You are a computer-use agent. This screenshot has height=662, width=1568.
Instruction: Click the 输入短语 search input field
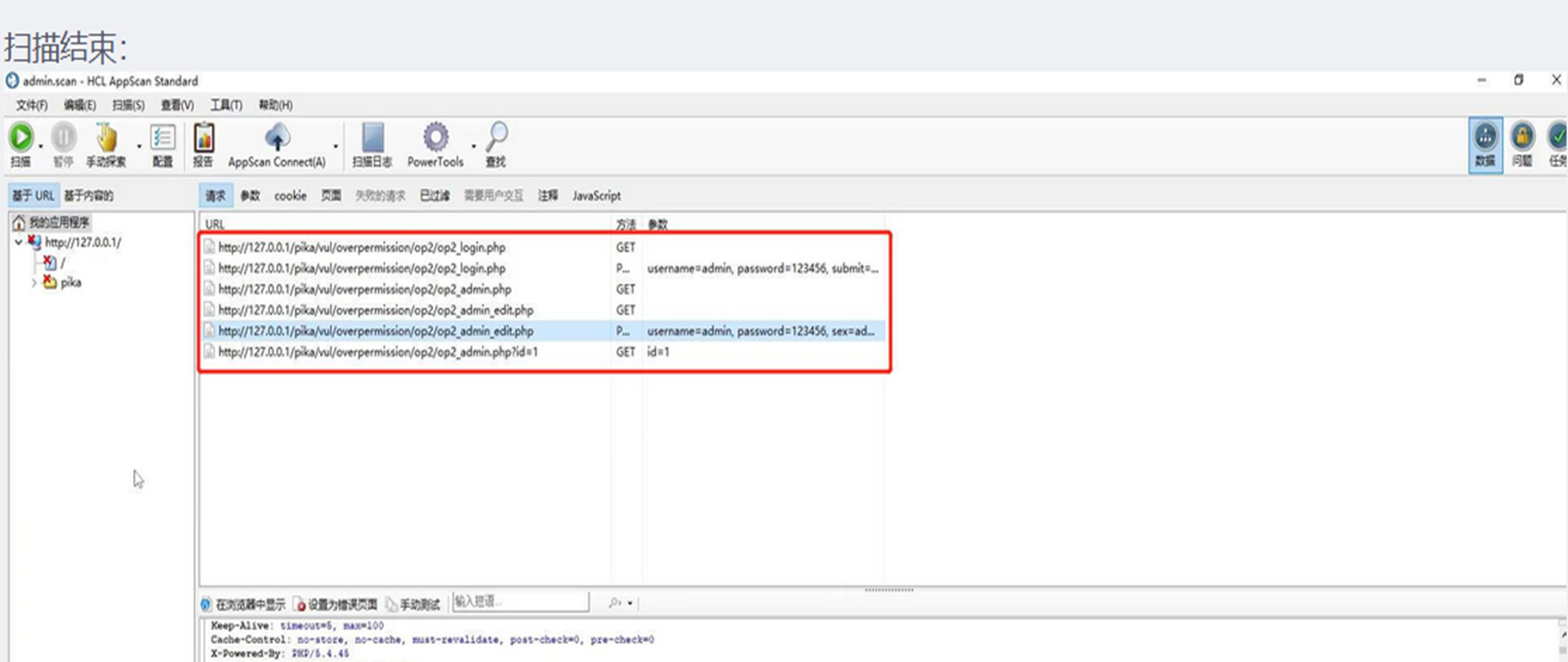[x=520, y=602]
